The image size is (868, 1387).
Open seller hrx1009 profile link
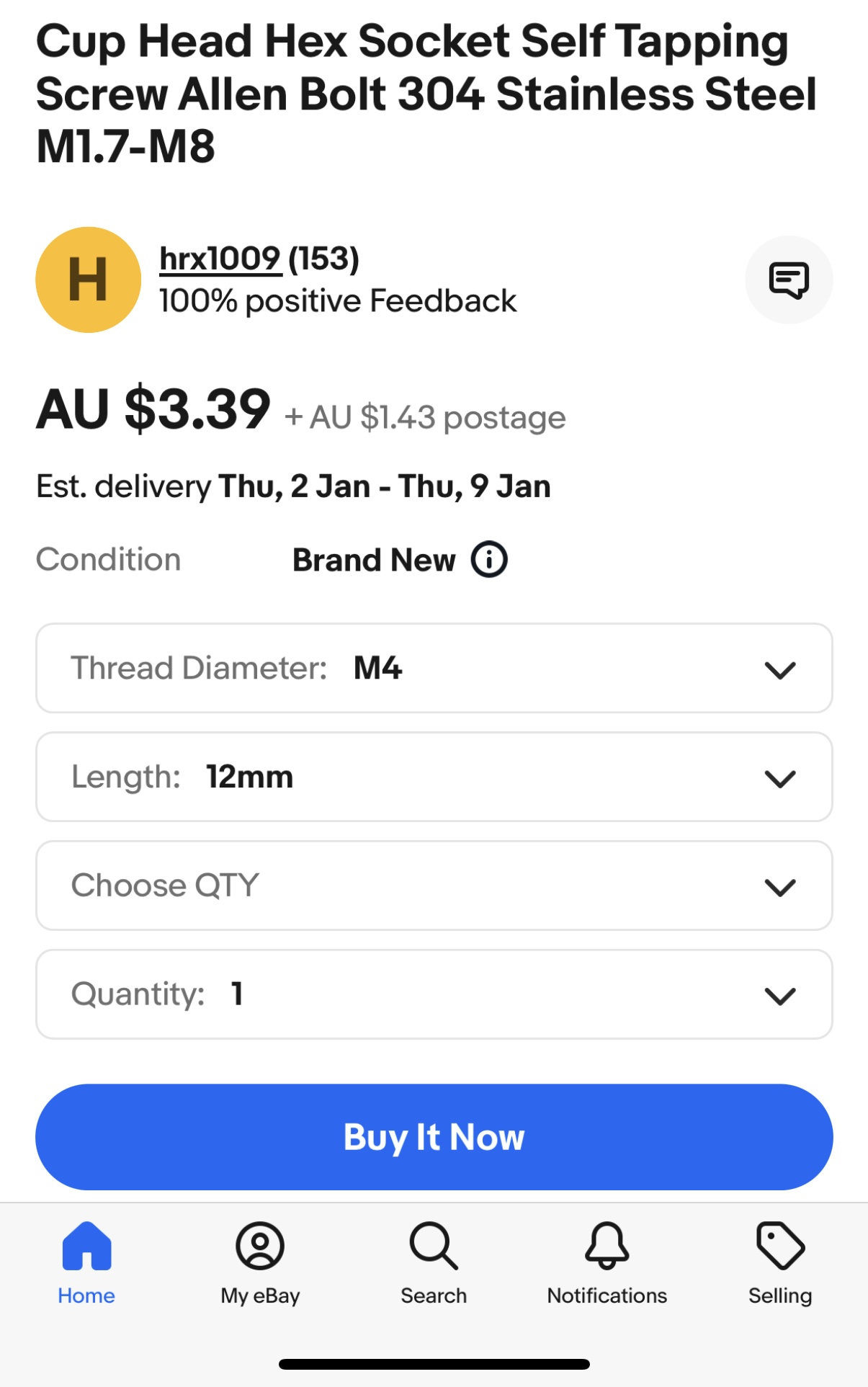[220, 259]
